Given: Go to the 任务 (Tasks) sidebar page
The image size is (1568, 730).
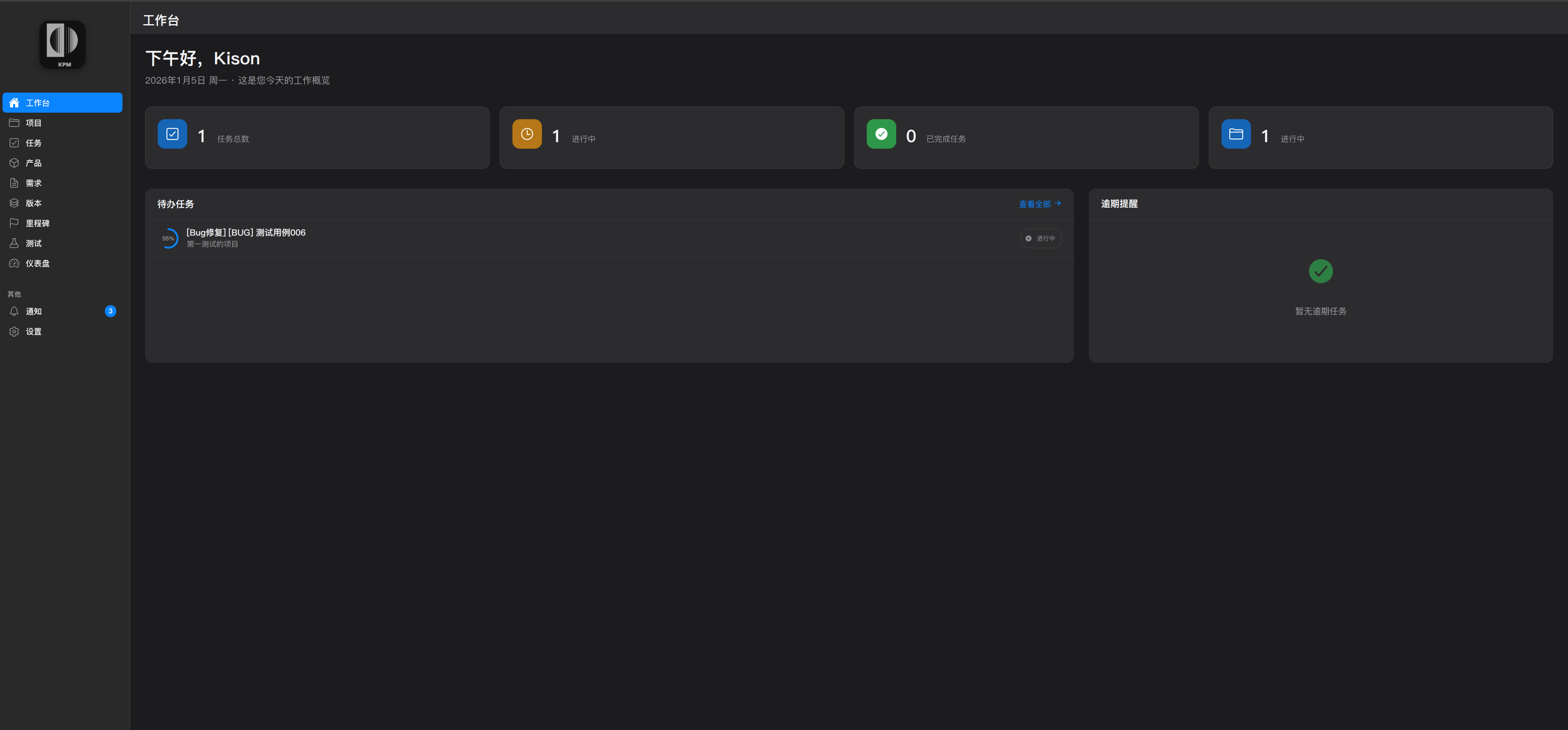Looking at the screenshot, I should pyautogui.click(x=34, y=143).
